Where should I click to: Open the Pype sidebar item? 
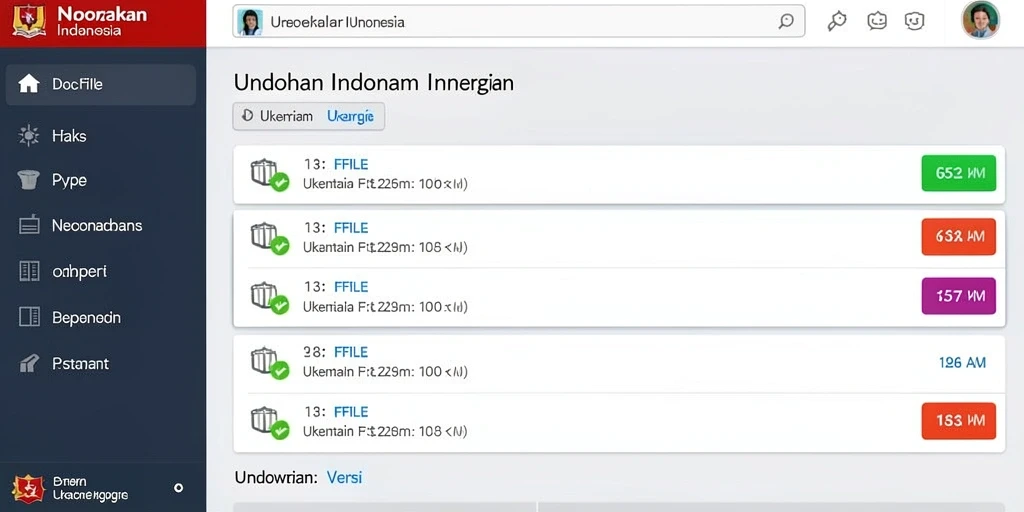pos(69,180)
